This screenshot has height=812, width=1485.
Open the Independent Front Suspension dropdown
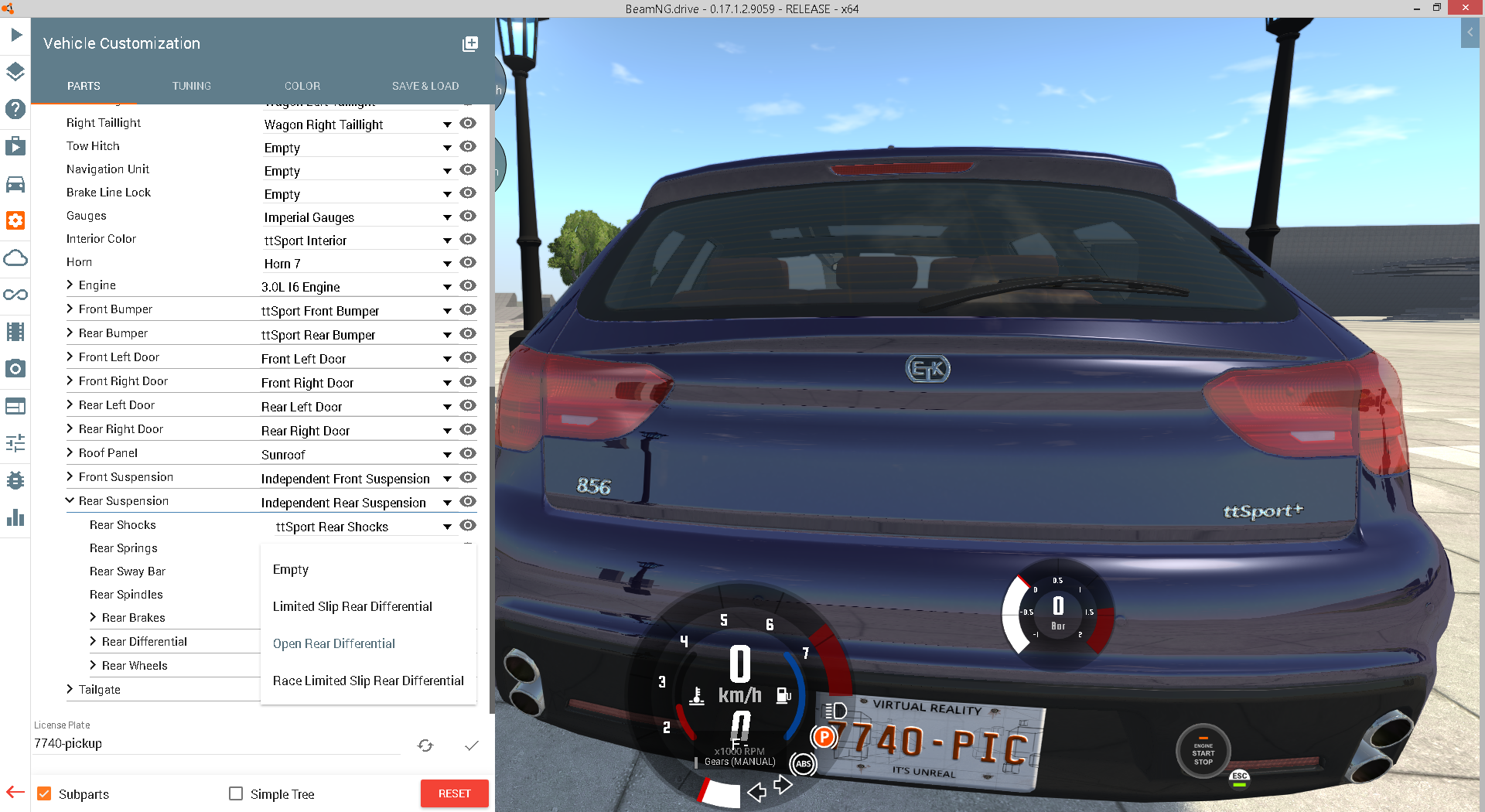(357, 479)
